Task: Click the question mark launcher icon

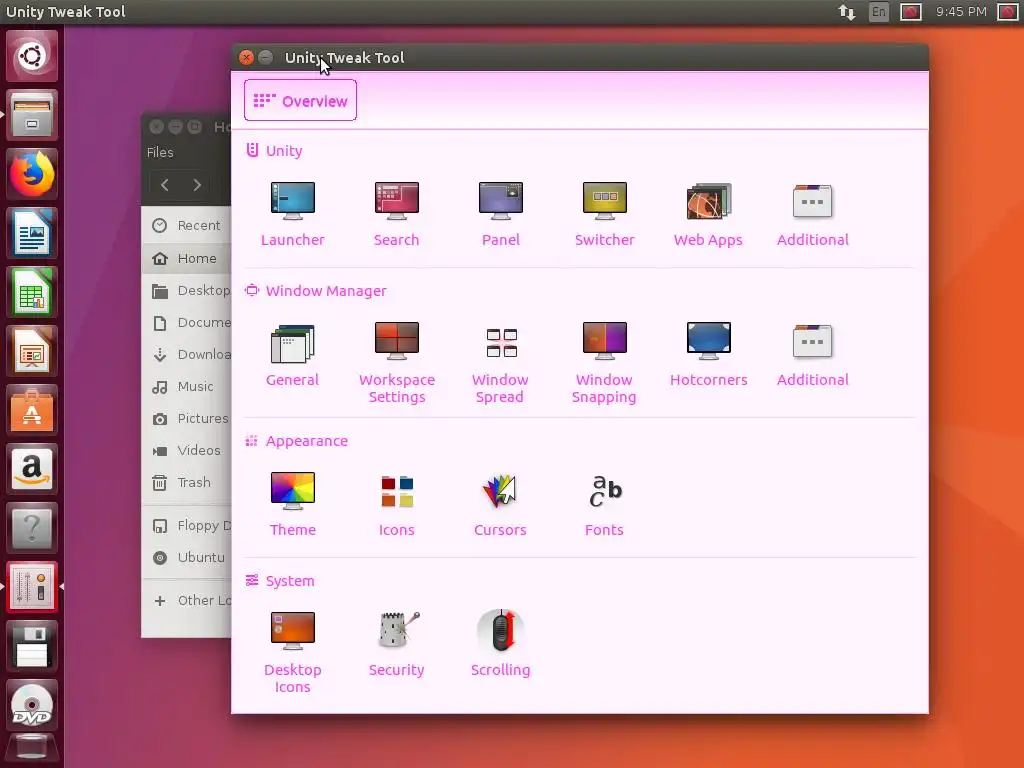Action: [x=31, y=528]
